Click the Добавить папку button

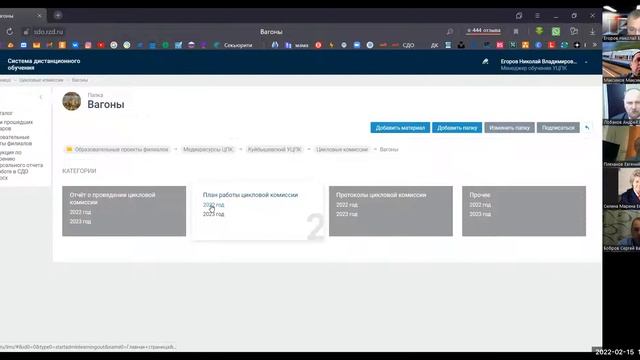457,128
